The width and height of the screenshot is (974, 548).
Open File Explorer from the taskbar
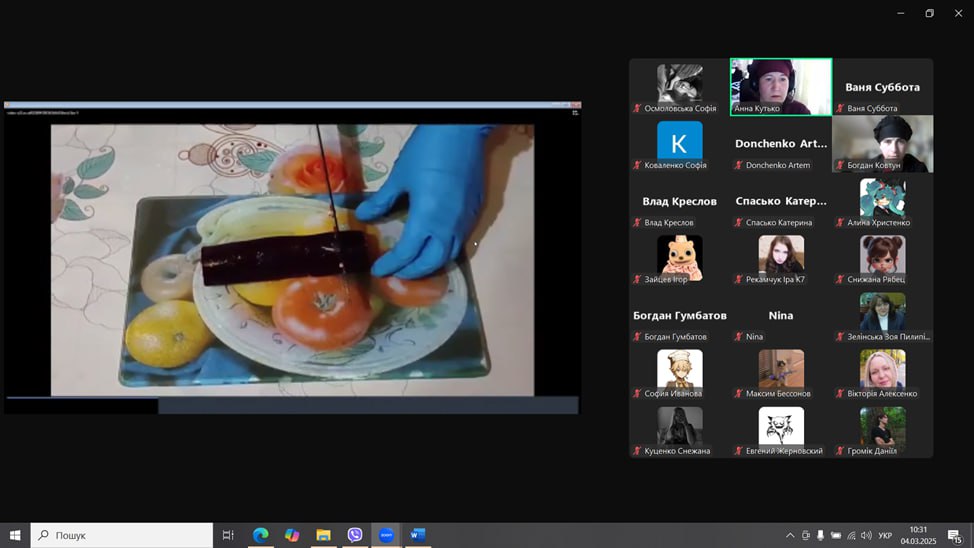[323, 535]
